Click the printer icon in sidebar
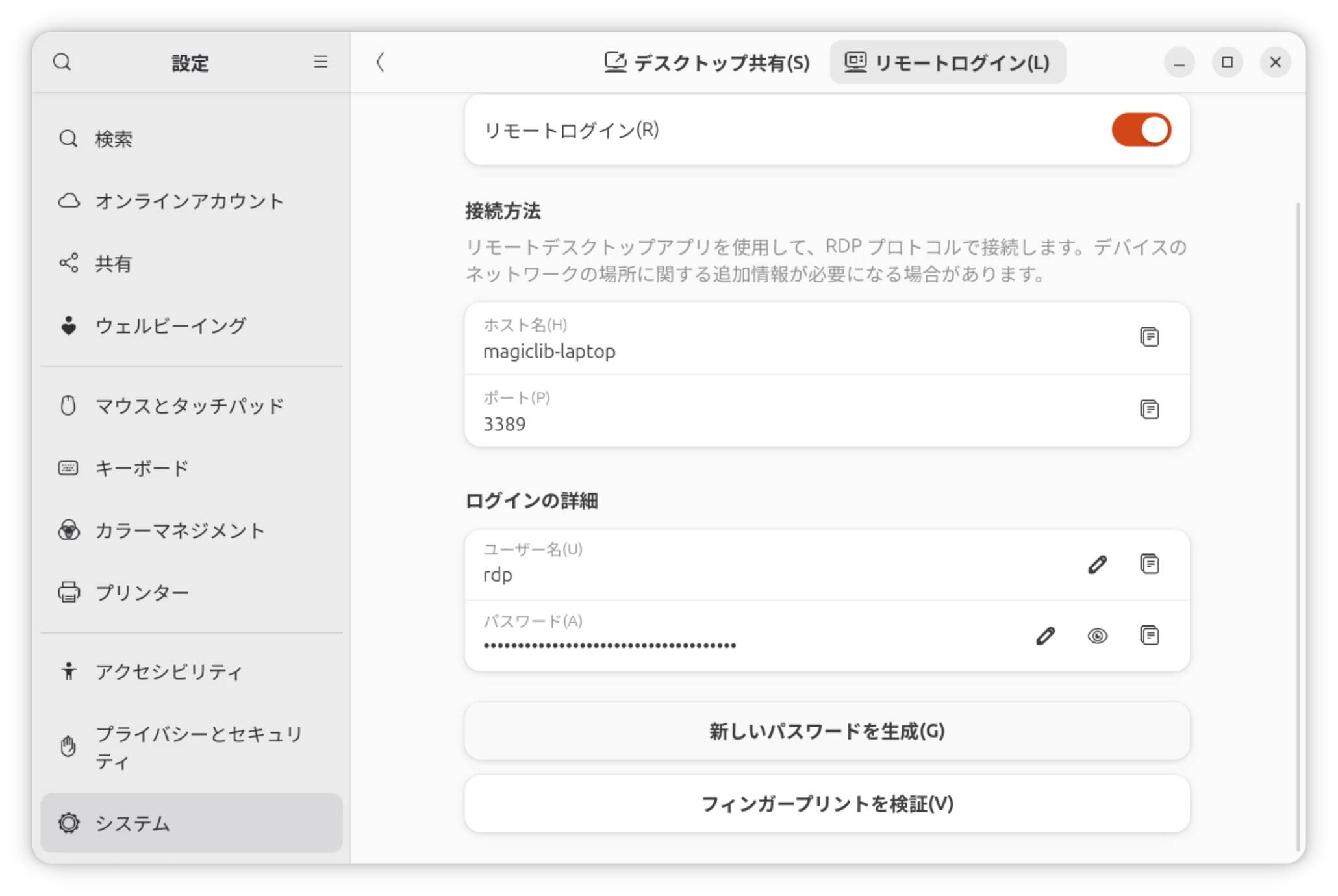Screen dimensions: 1338x896 pos(69,592)
